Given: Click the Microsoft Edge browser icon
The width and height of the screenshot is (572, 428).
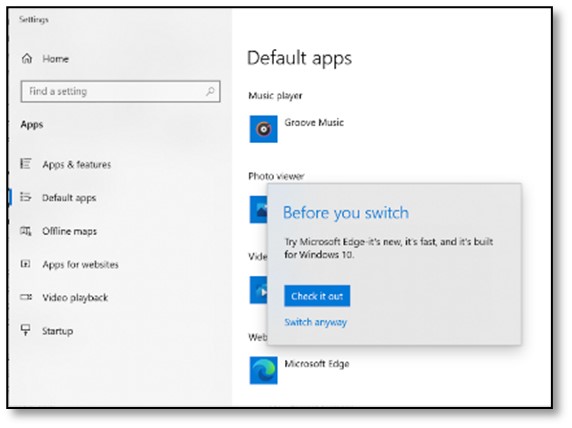Looking at the screenshot, I should (x=263, y=370).
